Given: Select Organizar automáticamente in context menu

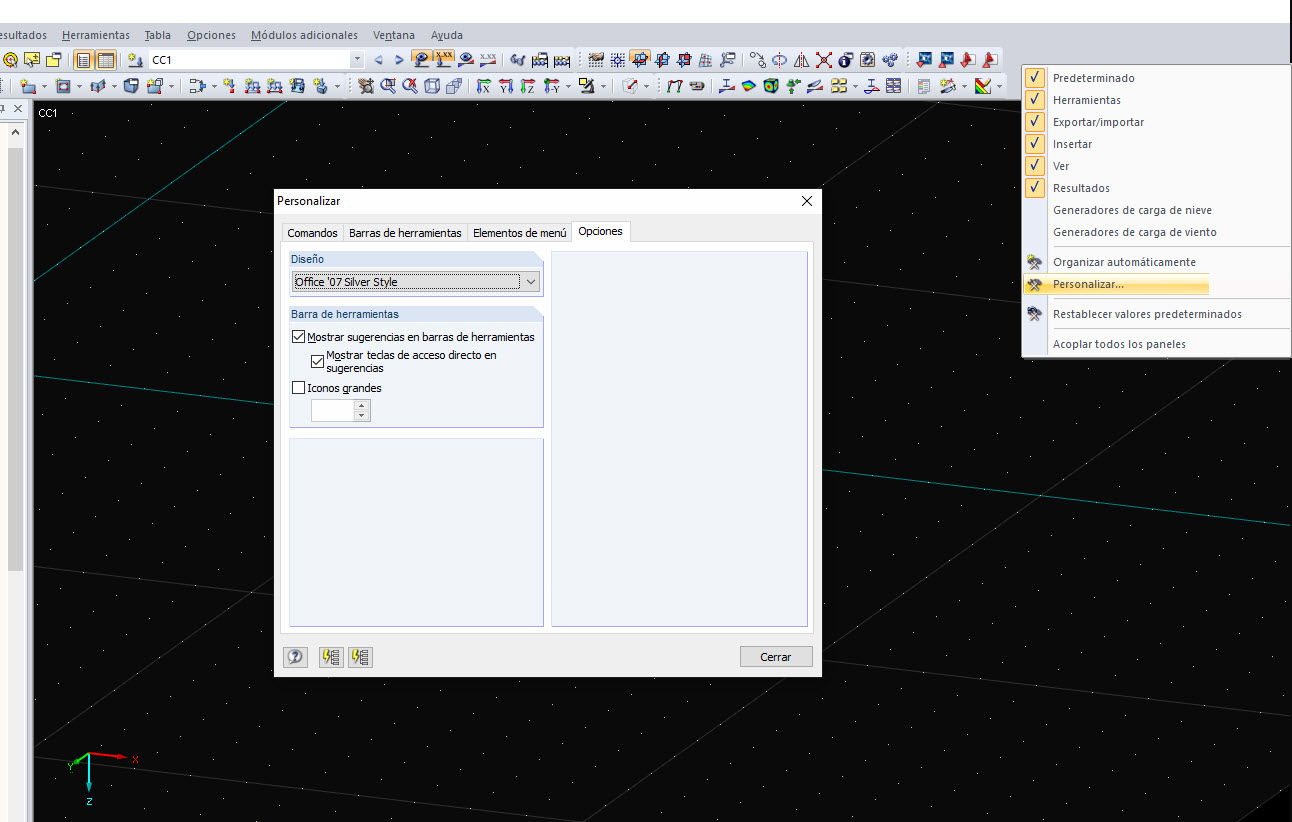Looking at the screenshot, I should pos(1124,262).
